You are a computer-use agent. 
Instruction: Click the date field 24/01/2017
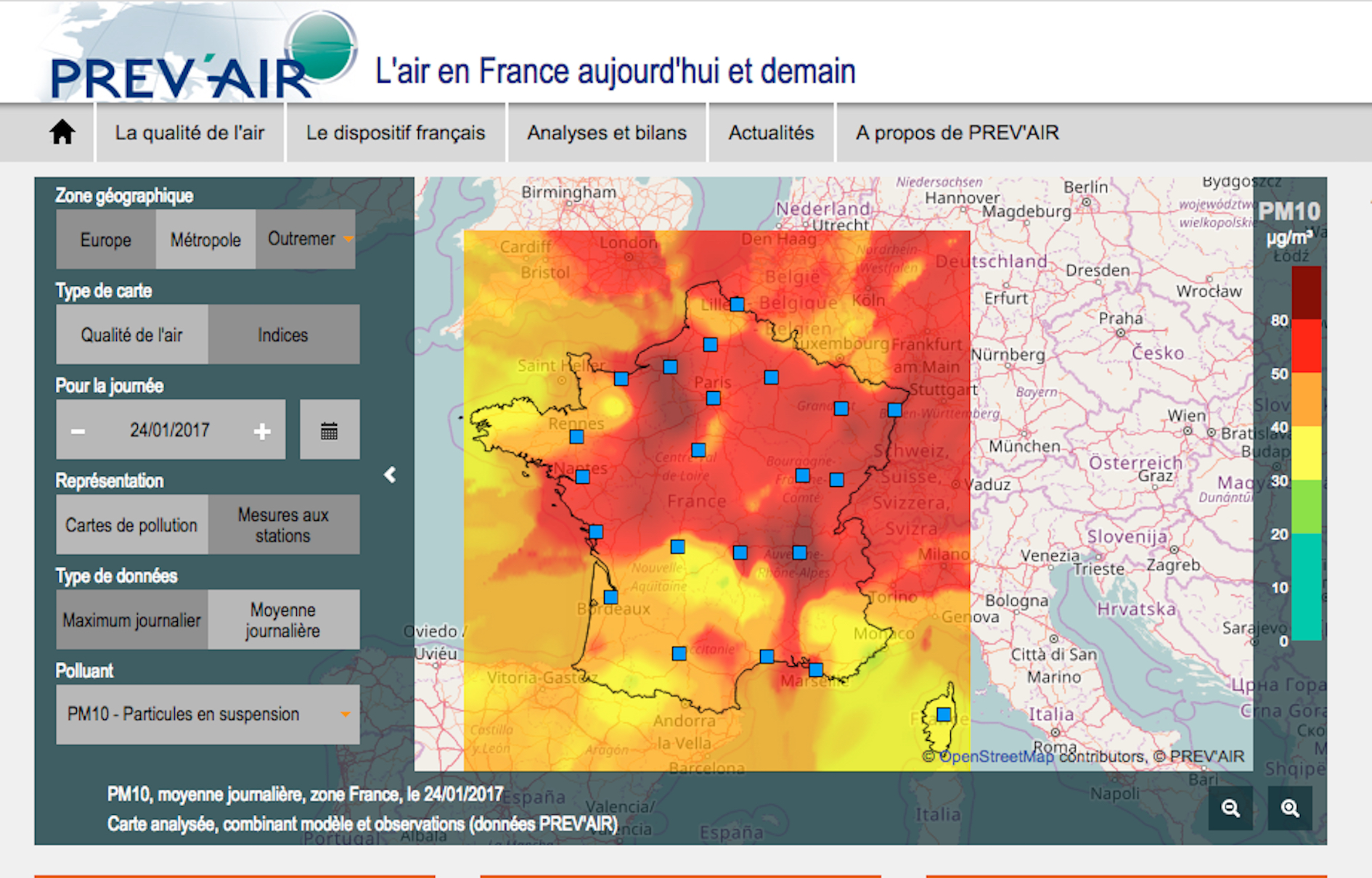pos(170,430)
